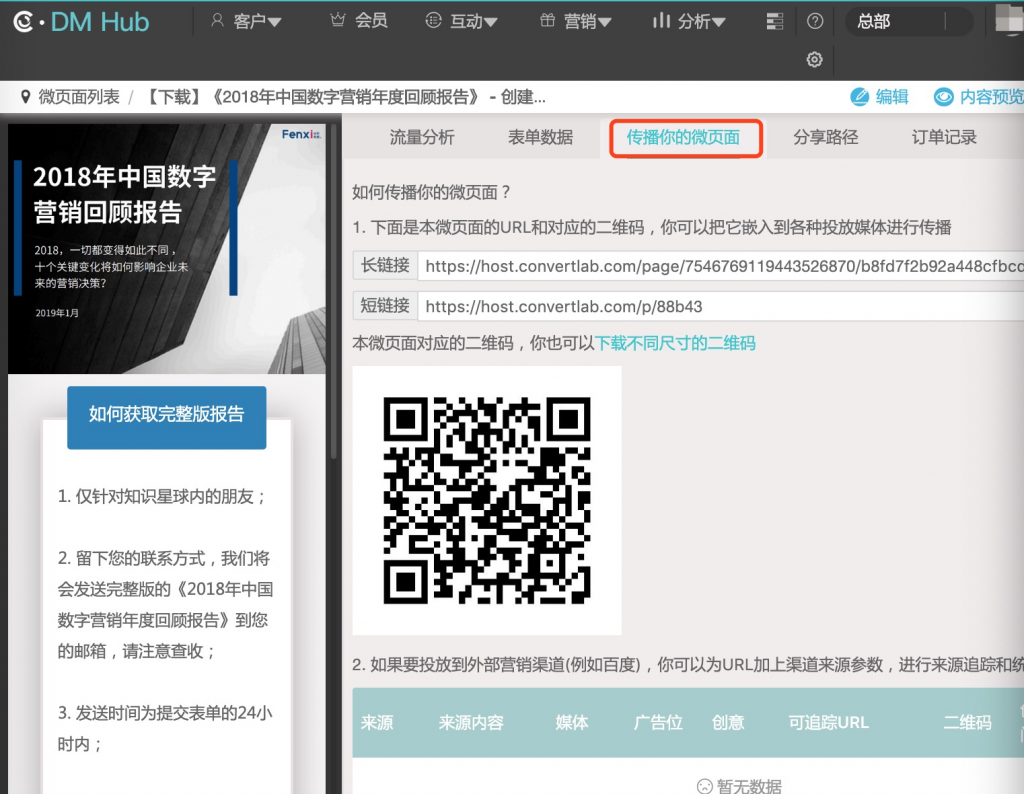Screen dimensions: 1024x794
Task: Click the 短链接 URL field
Action: [x=720, y=305]
